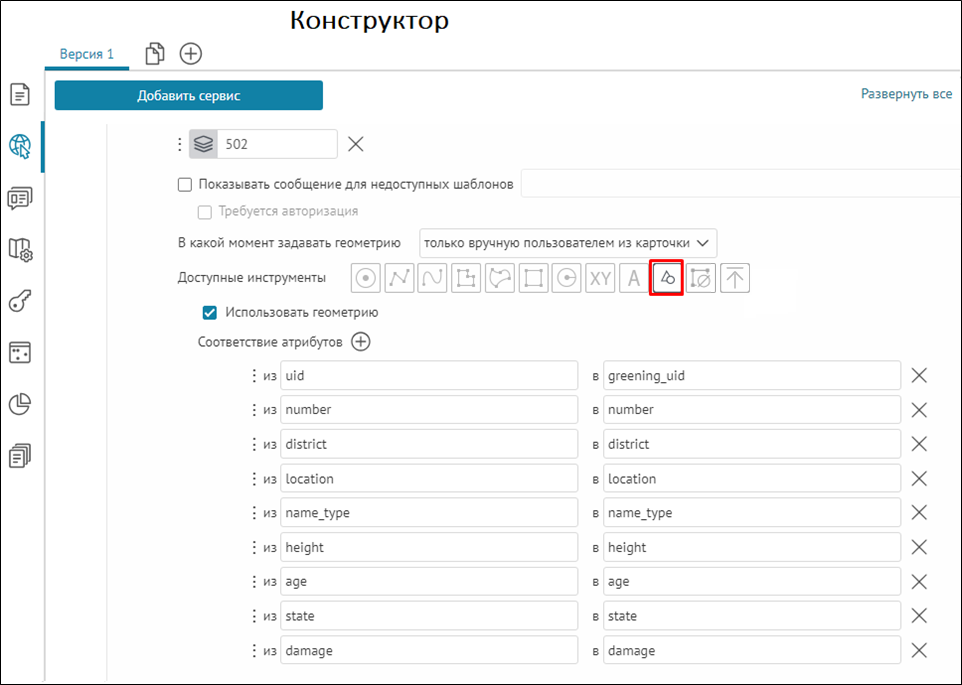This screenshot has height=685, width=962.
Task: Enable 'Показывать сообщение для недоступных шаблонов' checkbox
Action: 184,184
